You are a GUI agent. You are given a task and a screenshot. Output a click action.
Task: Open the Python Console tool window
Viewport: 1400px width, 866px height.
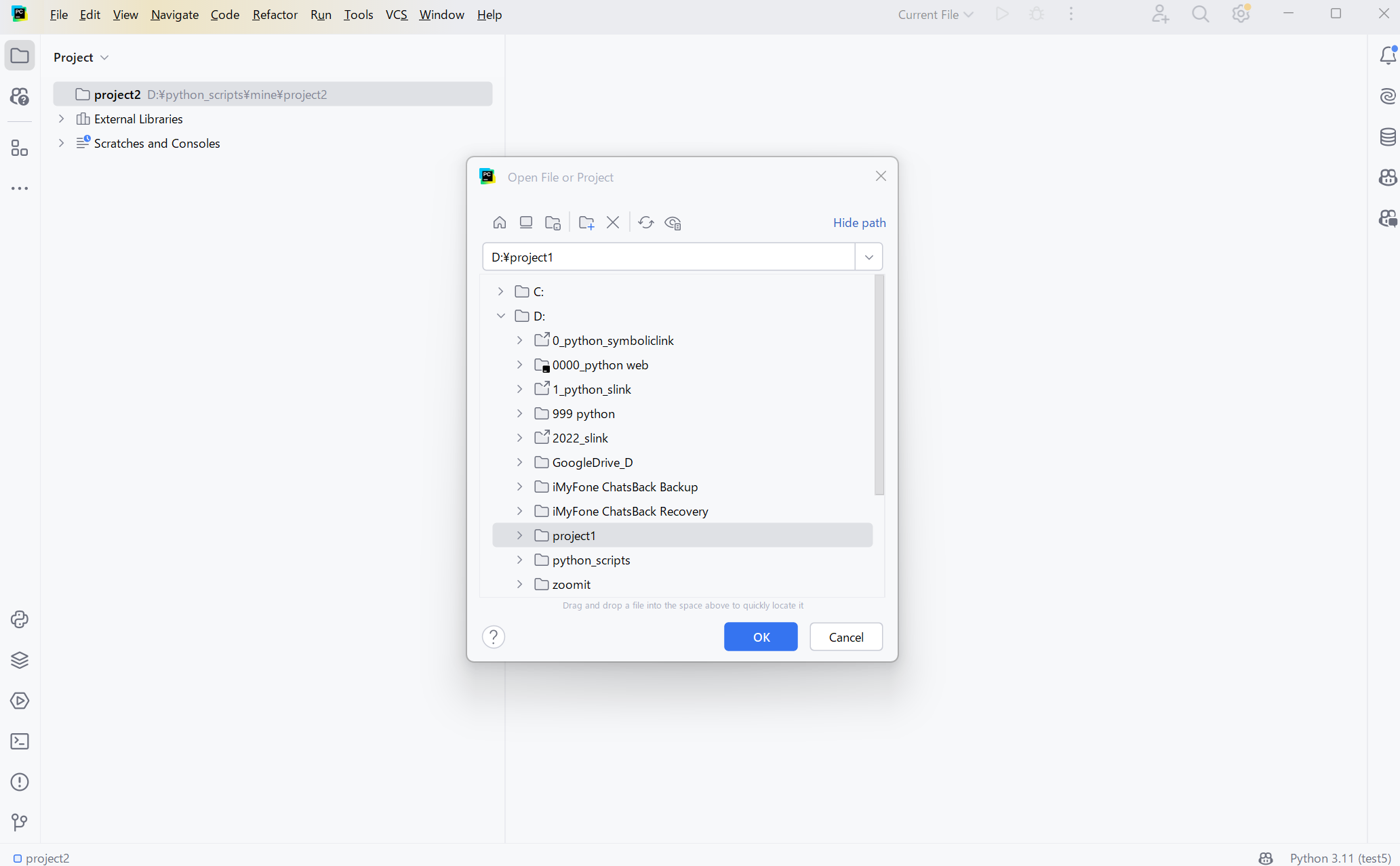(20, 619)
